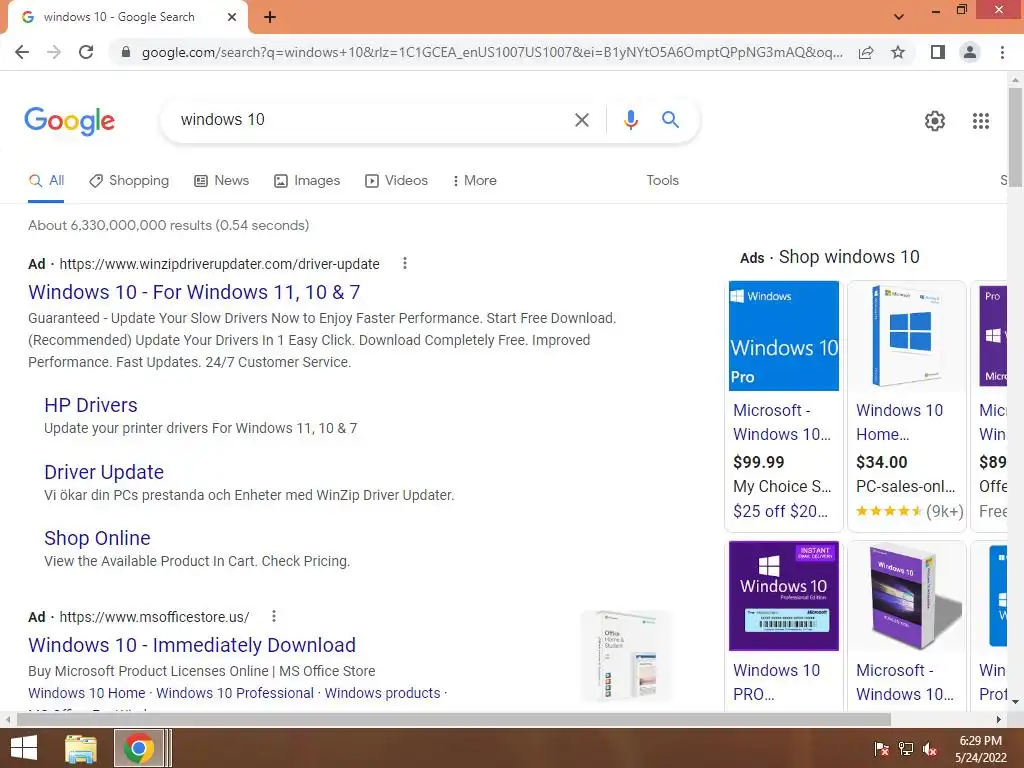View site info via padlock icon
The height and width of the screenshot is (768, 1024).
pos(126,52)
